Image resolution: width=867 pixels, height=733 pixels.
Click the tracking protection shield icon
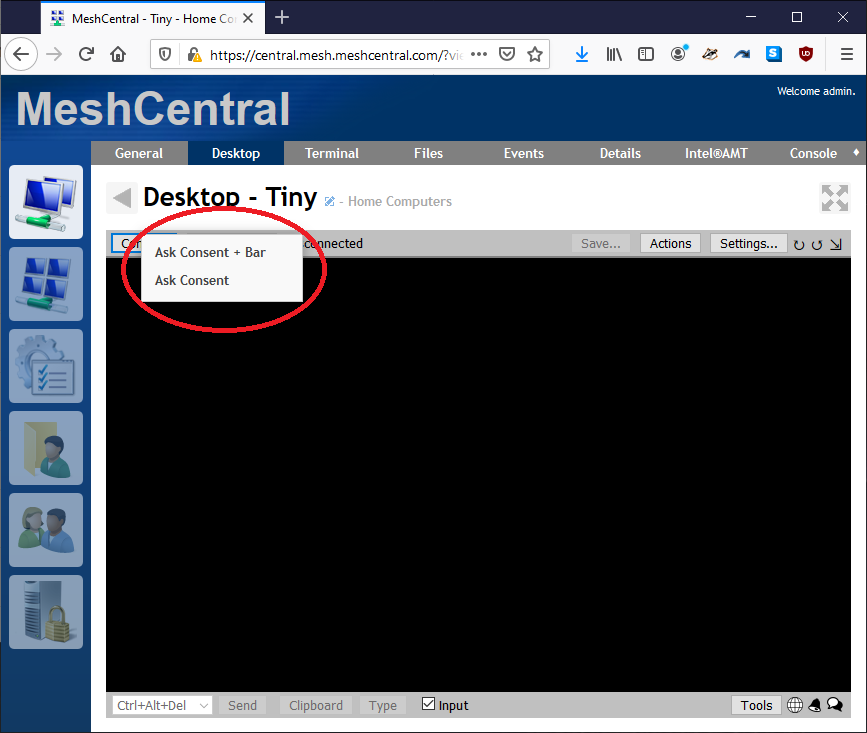pyautogui.click(x=164, y=54)
